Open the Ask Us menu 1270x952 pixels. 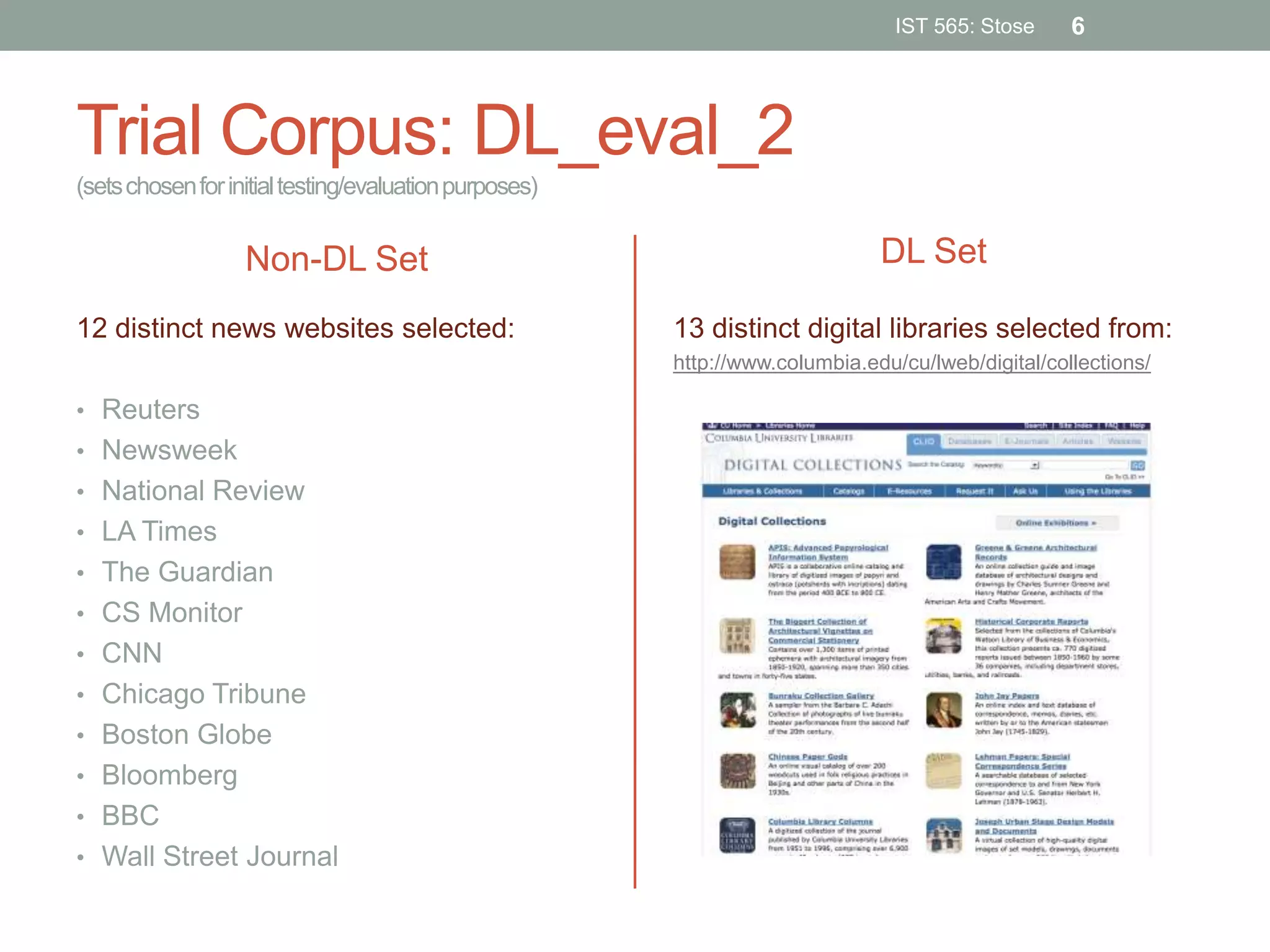pos(1025,491)
